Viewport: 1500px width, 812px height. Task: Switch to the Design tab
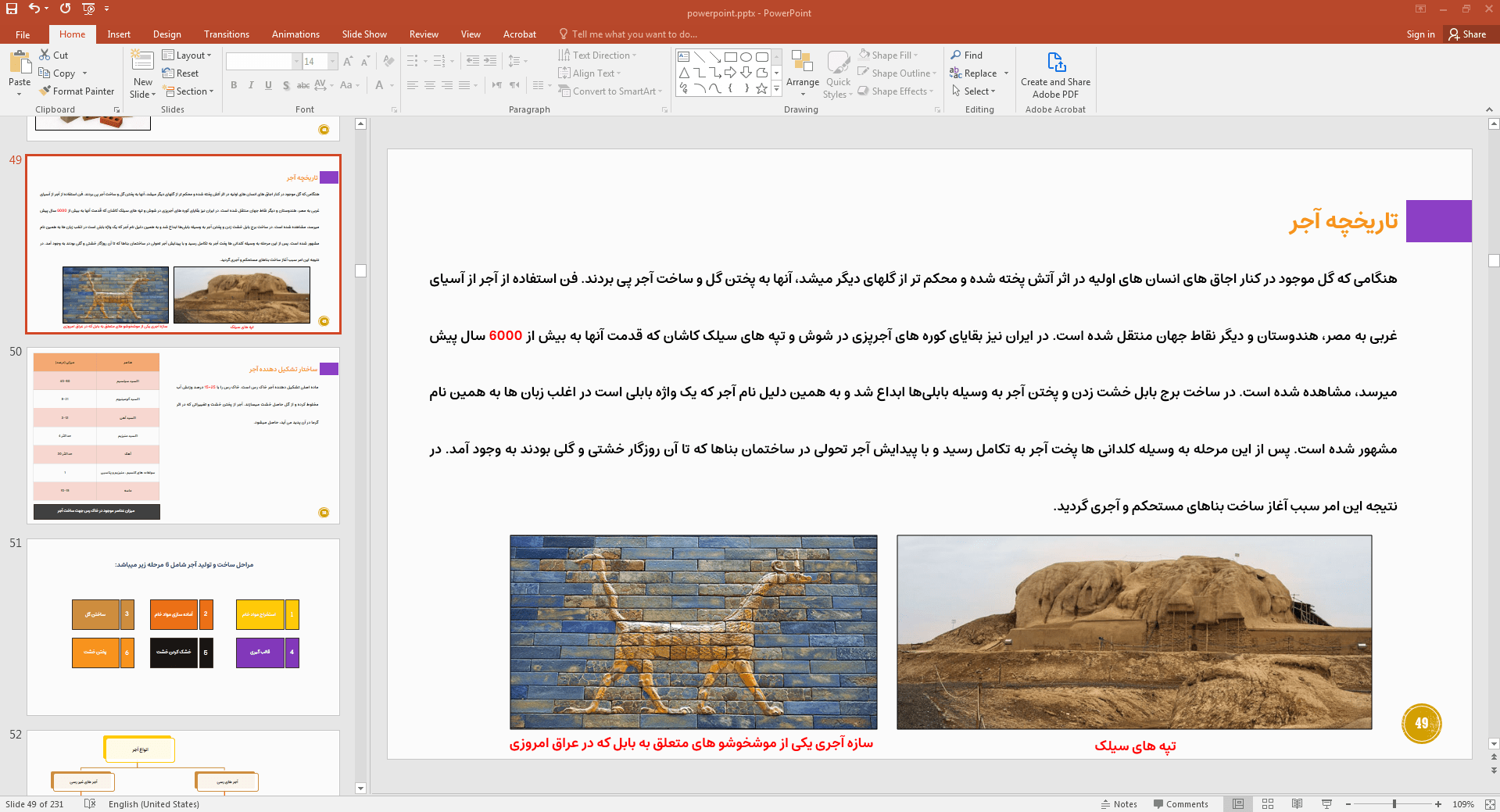[x=166, y=34]
